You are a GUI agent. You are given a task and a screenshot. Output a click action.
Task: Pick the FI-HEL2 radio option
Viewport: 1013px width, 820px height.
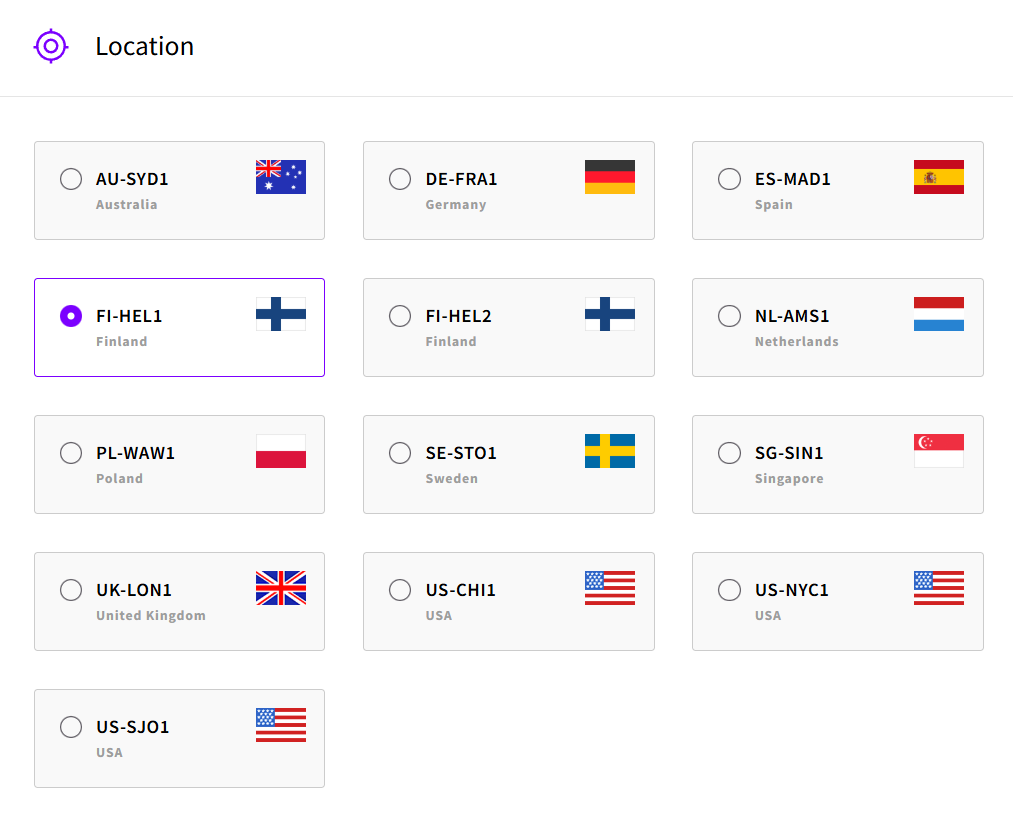tap(400, 316)
